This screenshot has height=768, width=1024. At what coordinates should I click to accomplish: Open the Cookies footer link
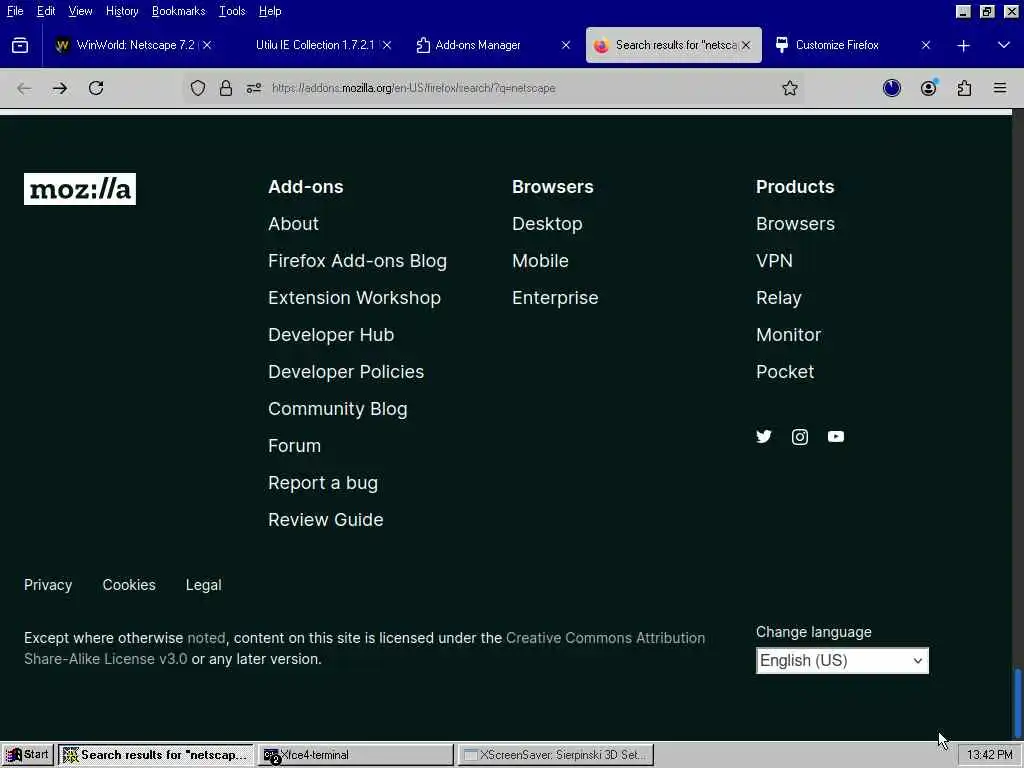click(x=129, y=585)
